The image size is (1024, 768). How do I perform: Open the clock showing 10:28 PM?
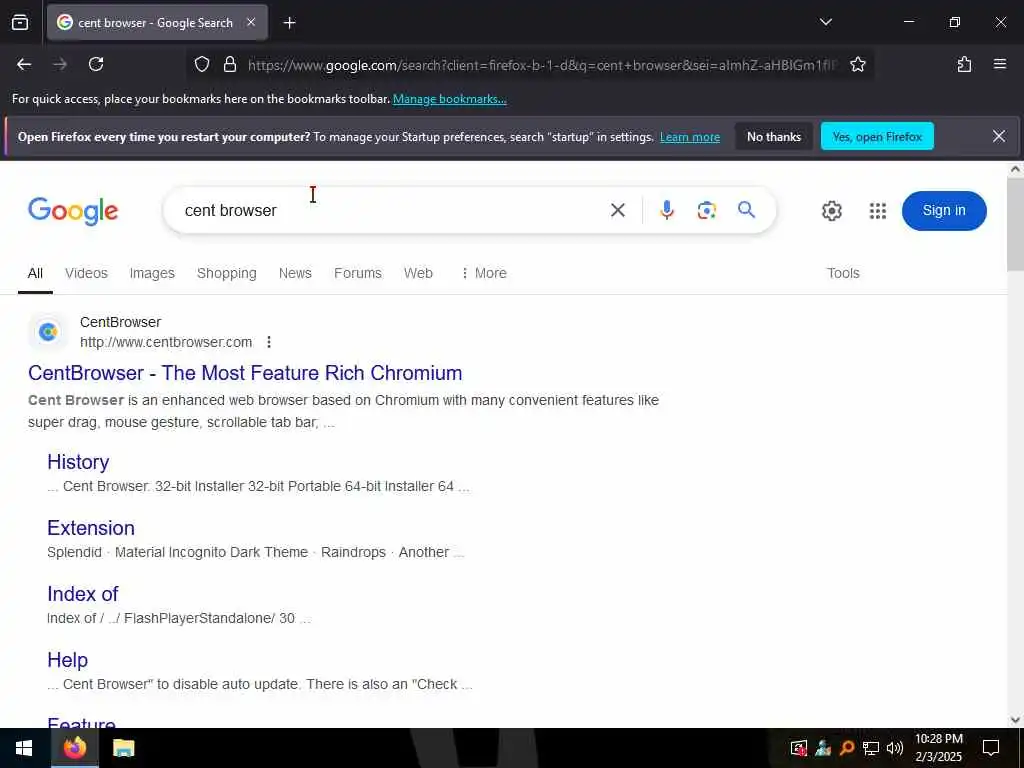coord(938,748)
